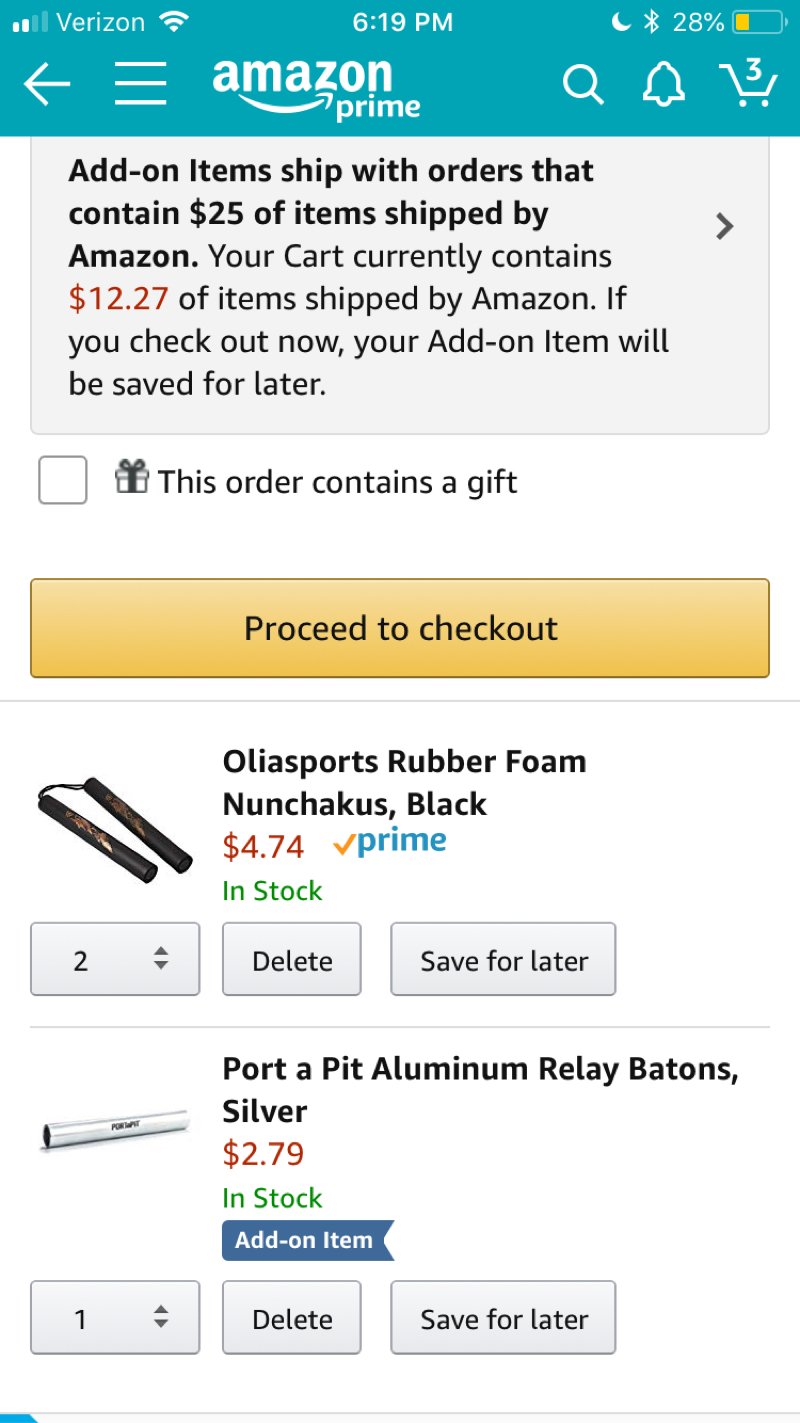Open the shopping cart icon
This screenshot has width=800, height=1423.
748,82
